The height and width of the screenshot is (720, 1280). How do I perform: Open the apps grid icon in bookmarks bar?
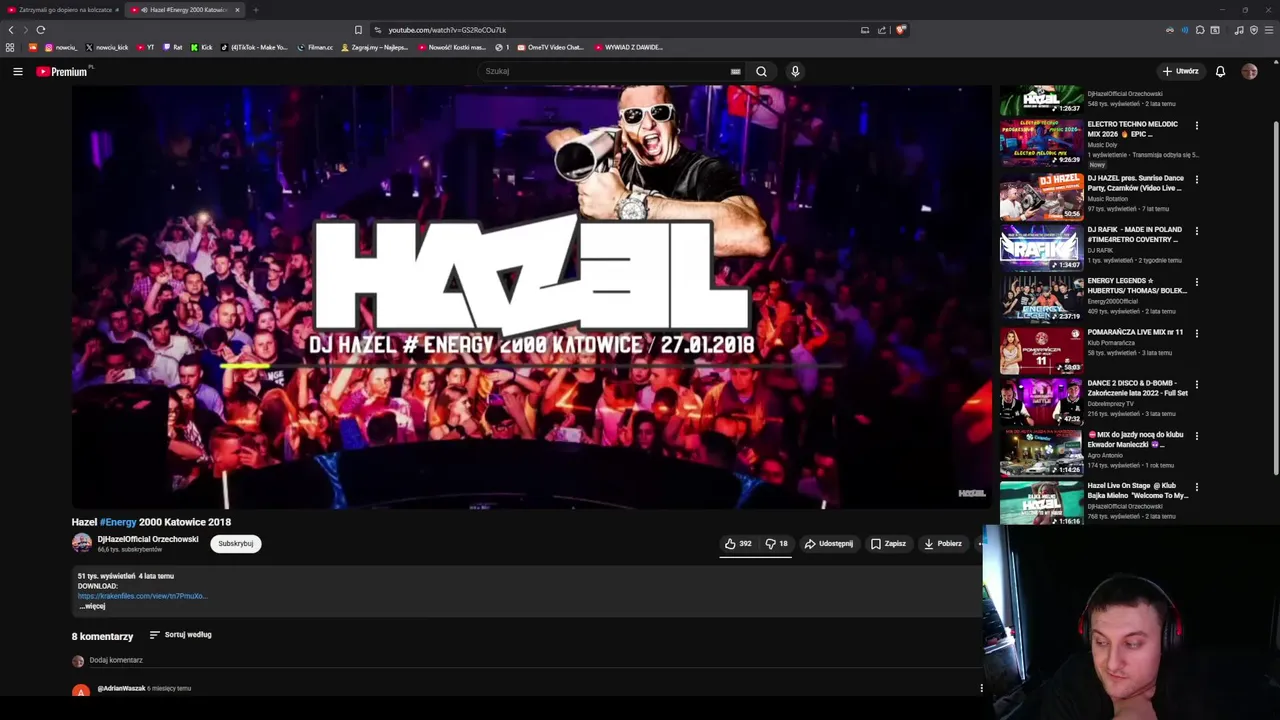click(10, 47)
